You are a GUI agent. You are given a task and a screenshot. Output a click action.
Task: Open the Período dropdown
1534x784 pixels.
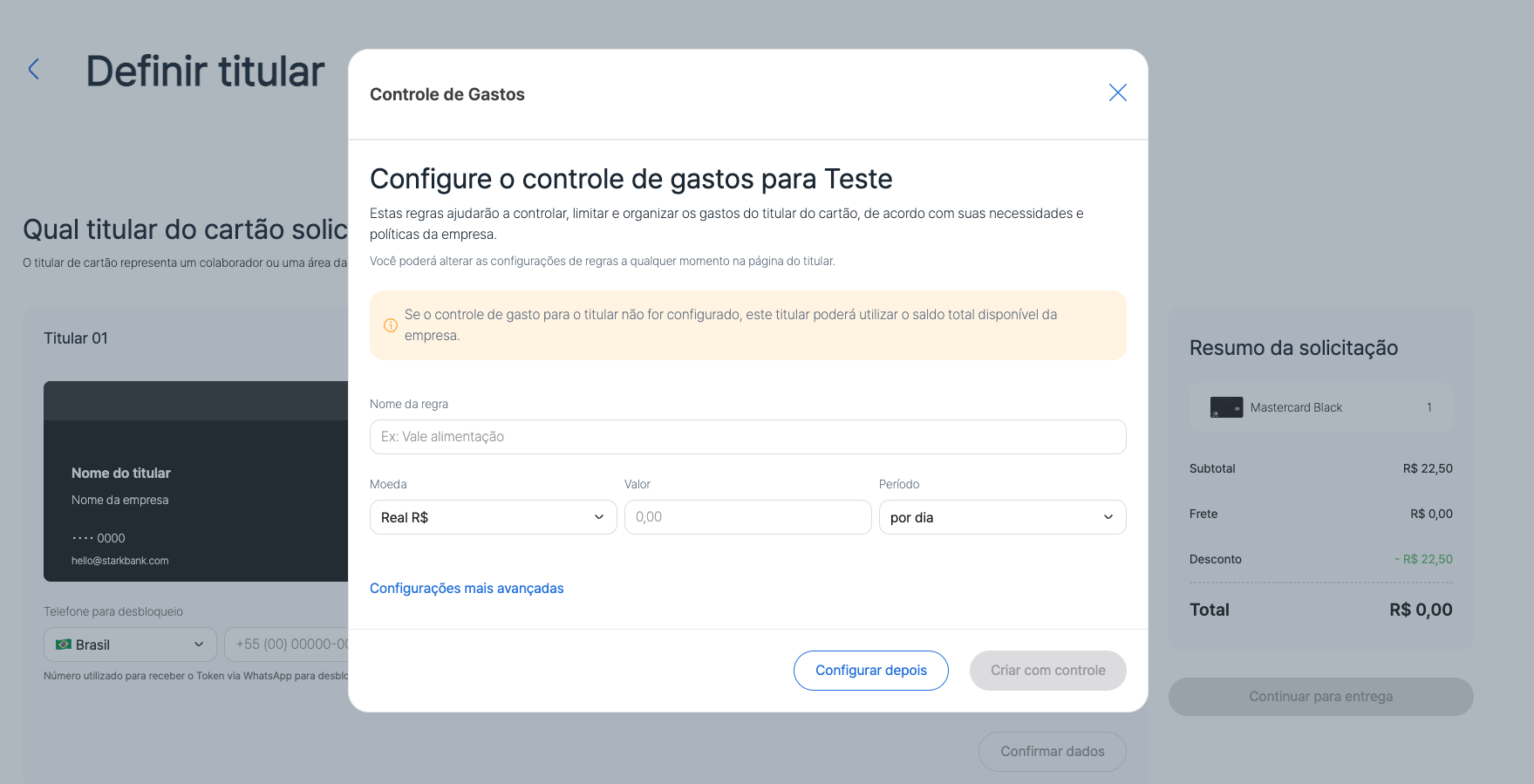pos(1001,517)
